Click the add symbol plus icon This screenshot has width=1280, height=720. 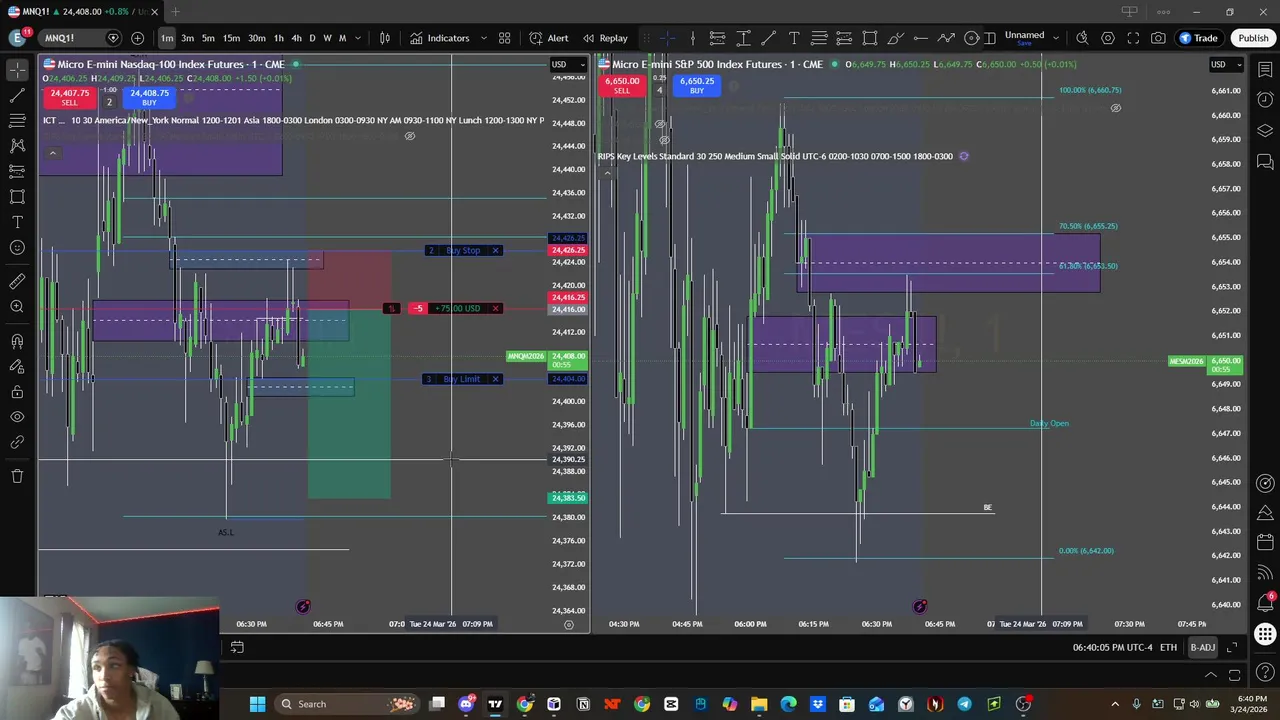[137, 38]
